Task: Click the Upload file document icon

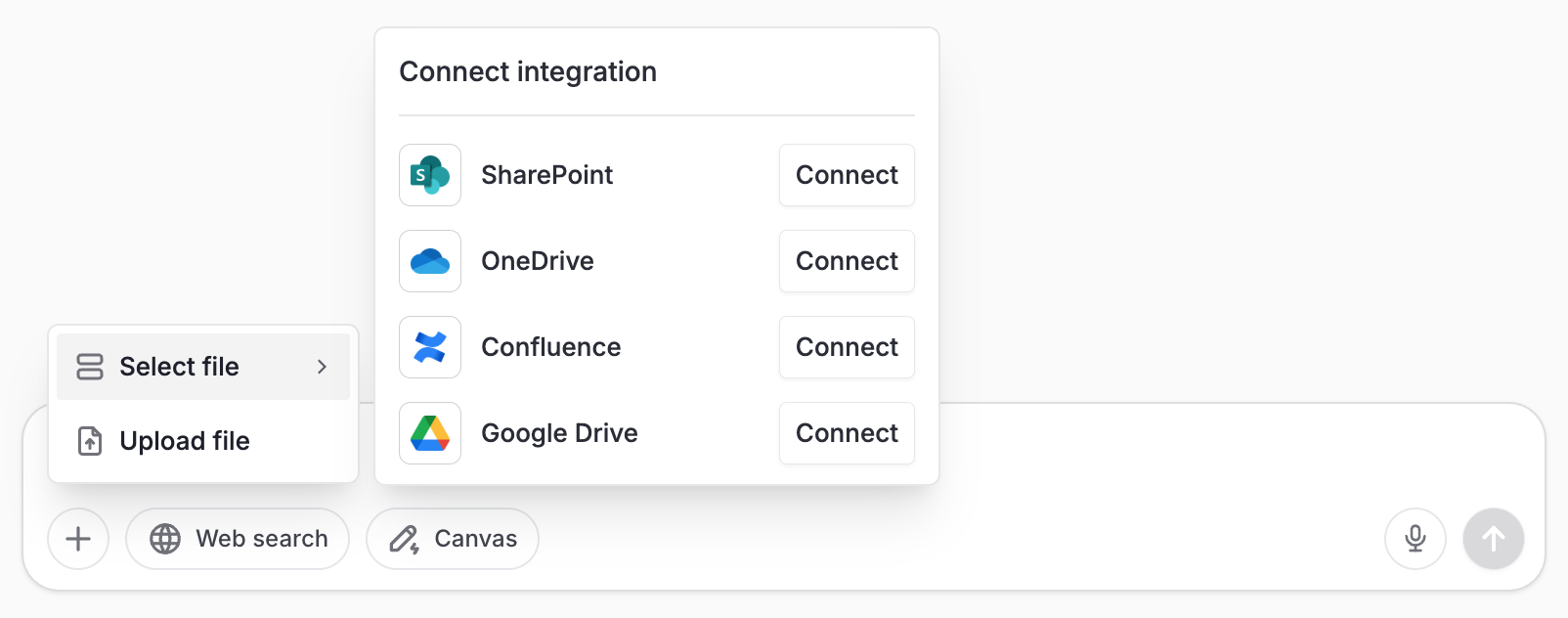Action: [x=90, y=441]
